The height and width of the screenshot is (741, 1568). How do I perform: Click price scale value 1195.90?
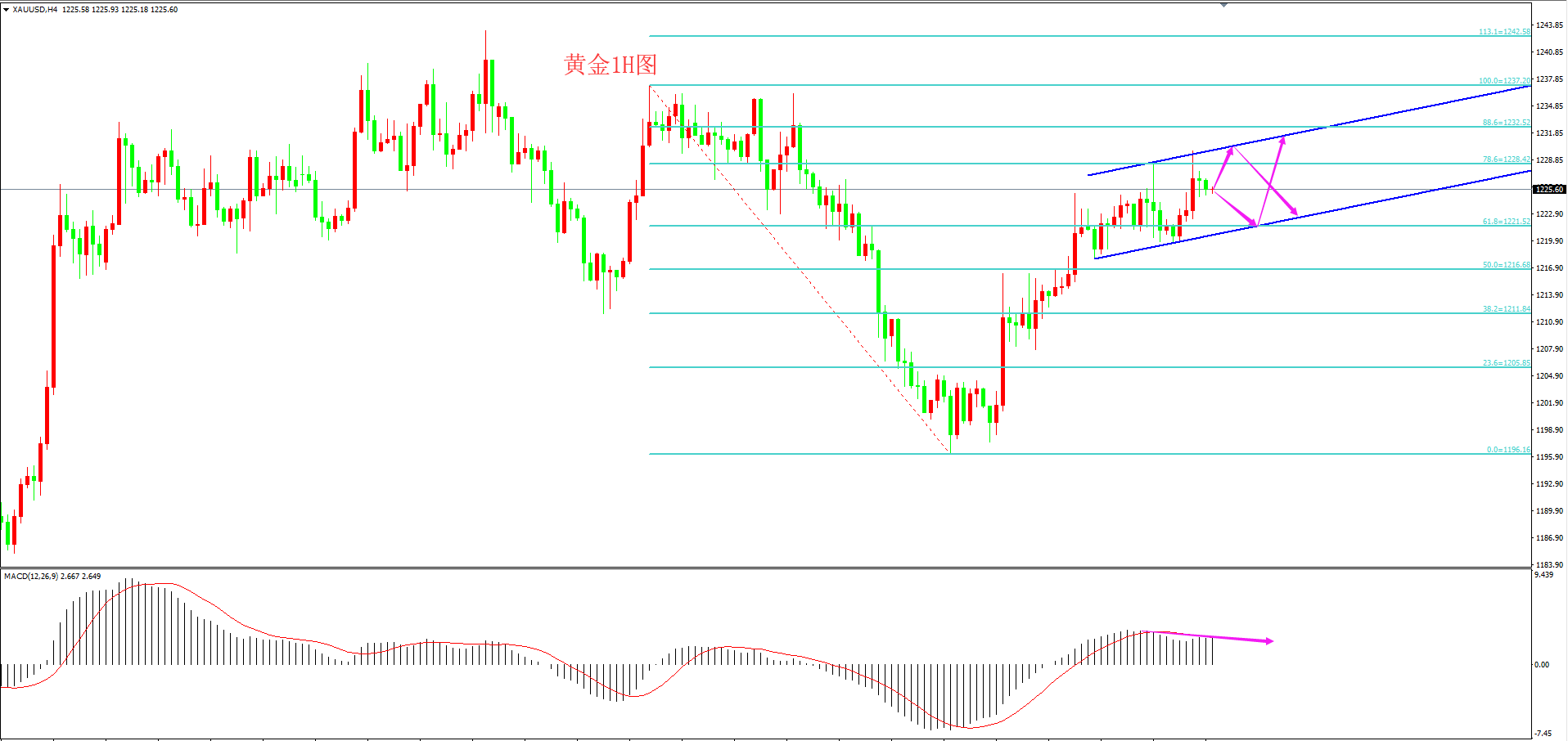(1549, 457)
